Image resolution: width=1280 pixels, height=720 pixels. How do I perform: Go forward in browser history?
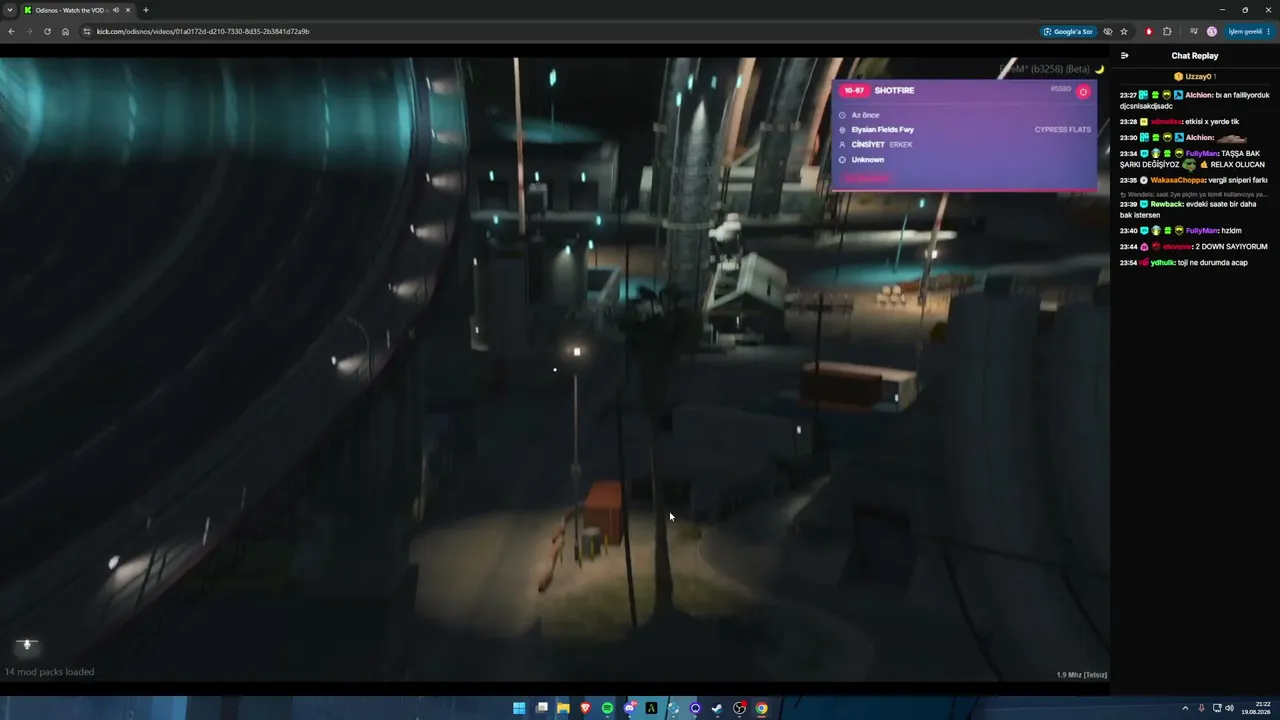pos(29,31)
